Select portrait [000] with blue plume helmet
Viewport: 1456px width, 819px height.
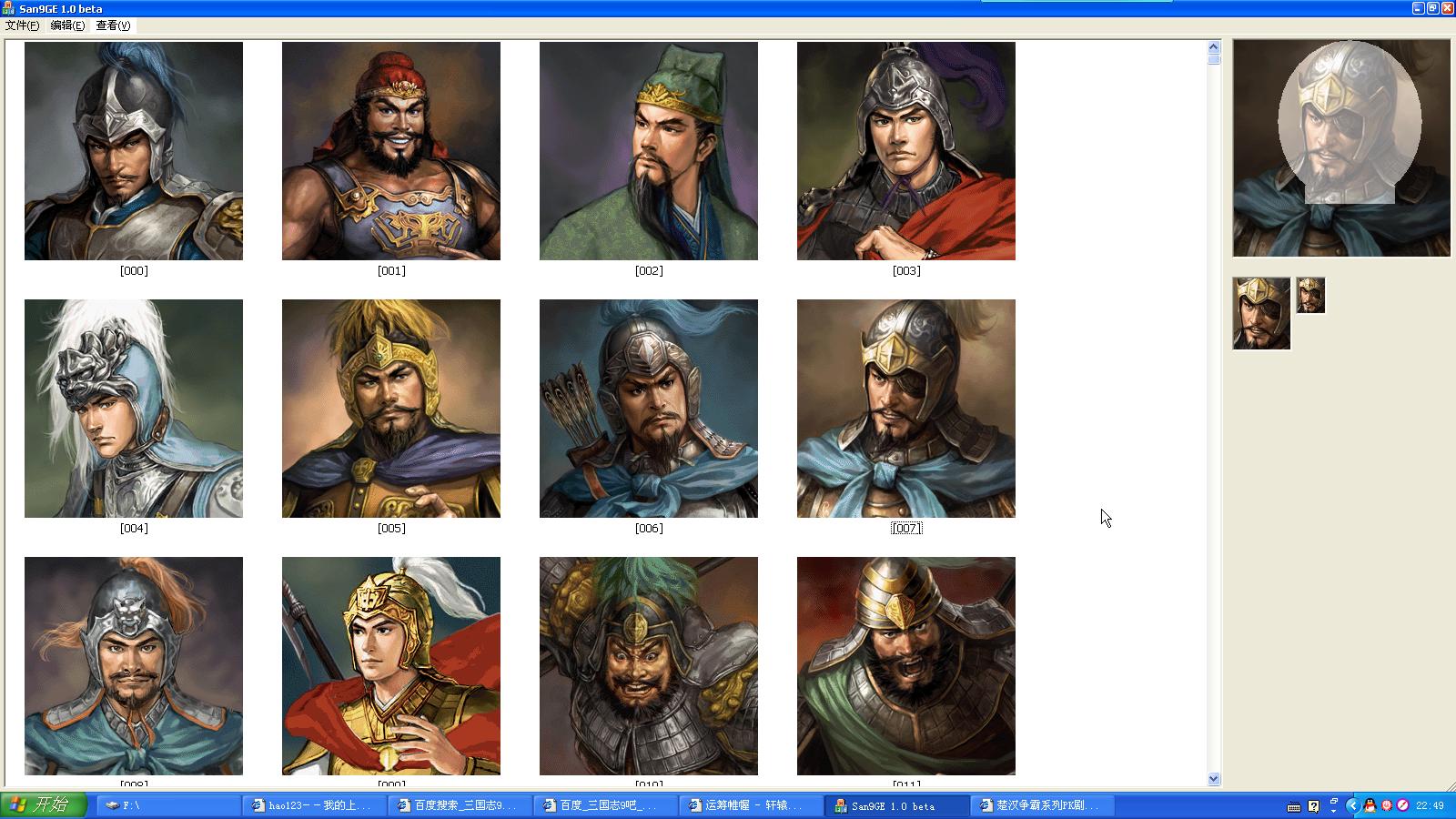(134, 151)
